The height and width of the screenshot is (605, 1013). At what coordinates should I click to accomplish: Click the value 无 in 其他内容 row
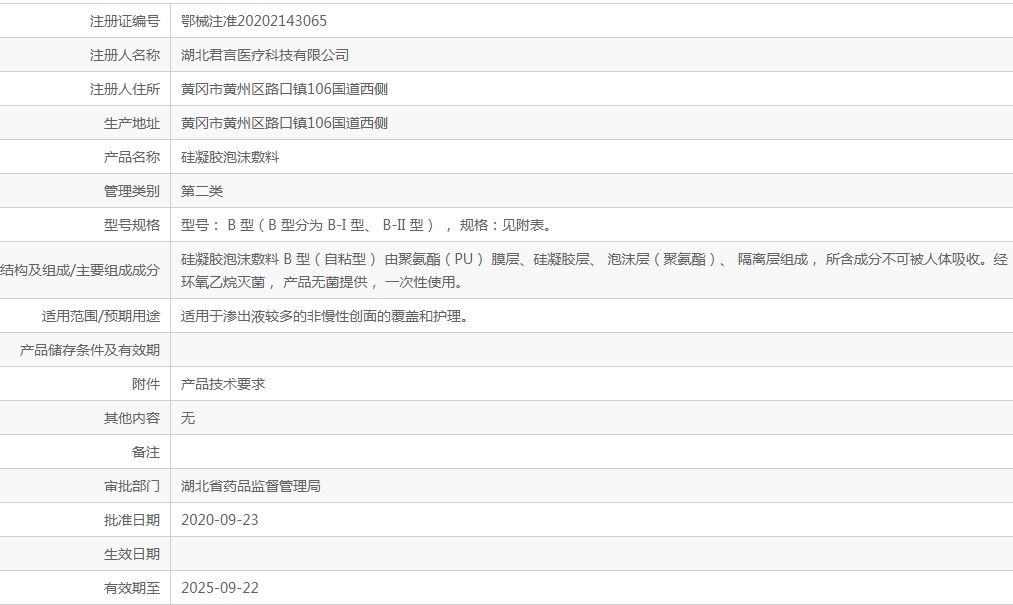pos(188,418)
